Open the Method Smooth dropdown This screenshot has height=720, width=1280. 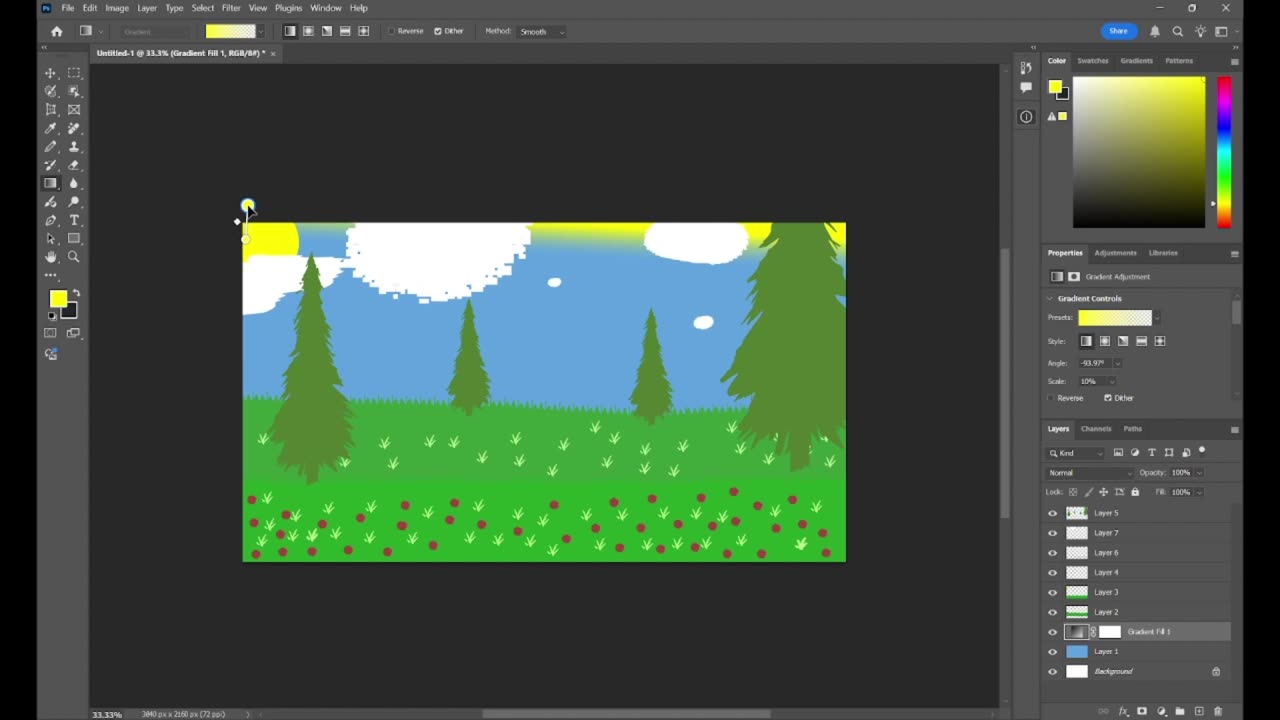(541, 32)
